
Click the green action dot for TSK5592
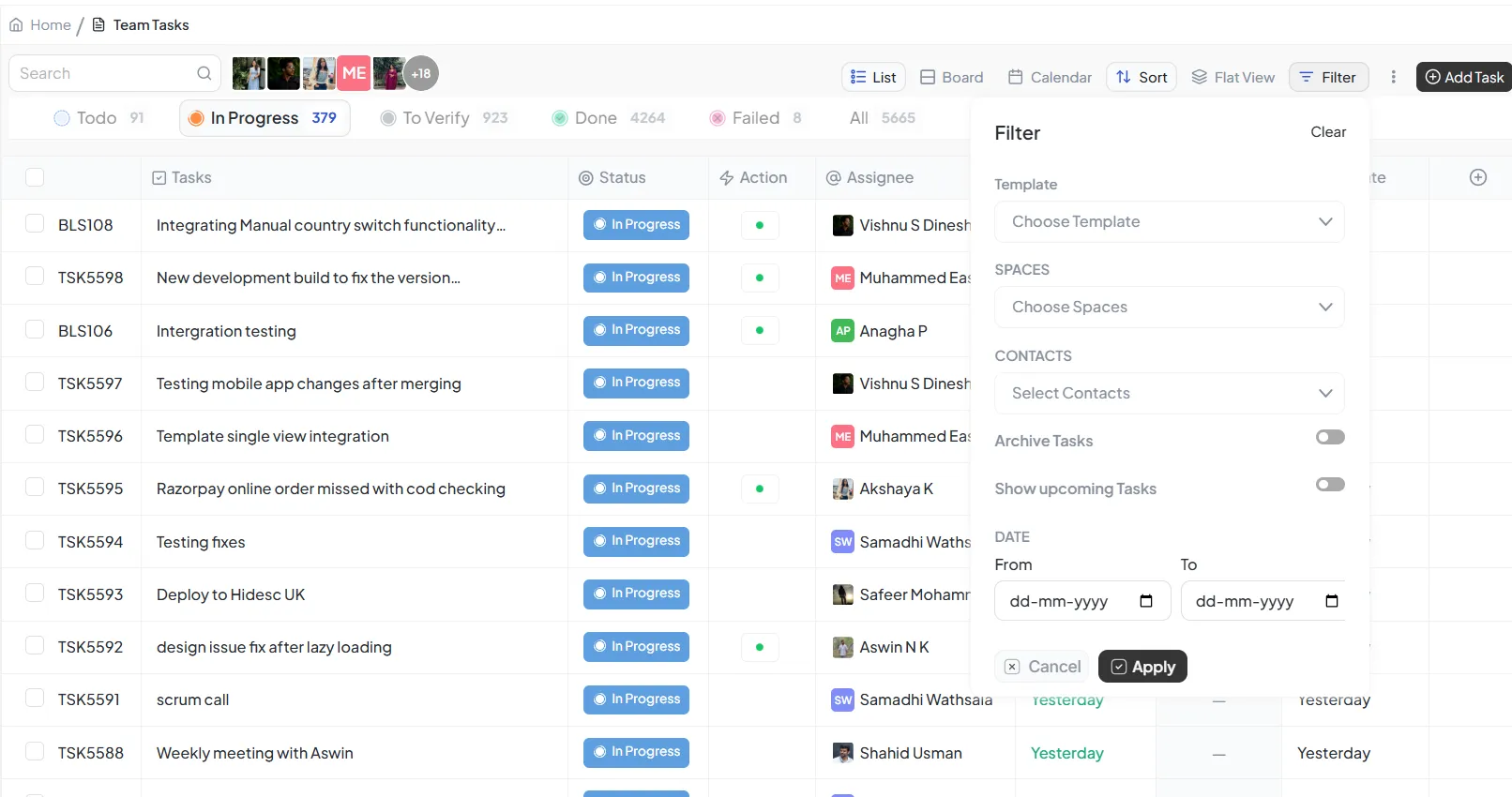(x=760, y=647)
